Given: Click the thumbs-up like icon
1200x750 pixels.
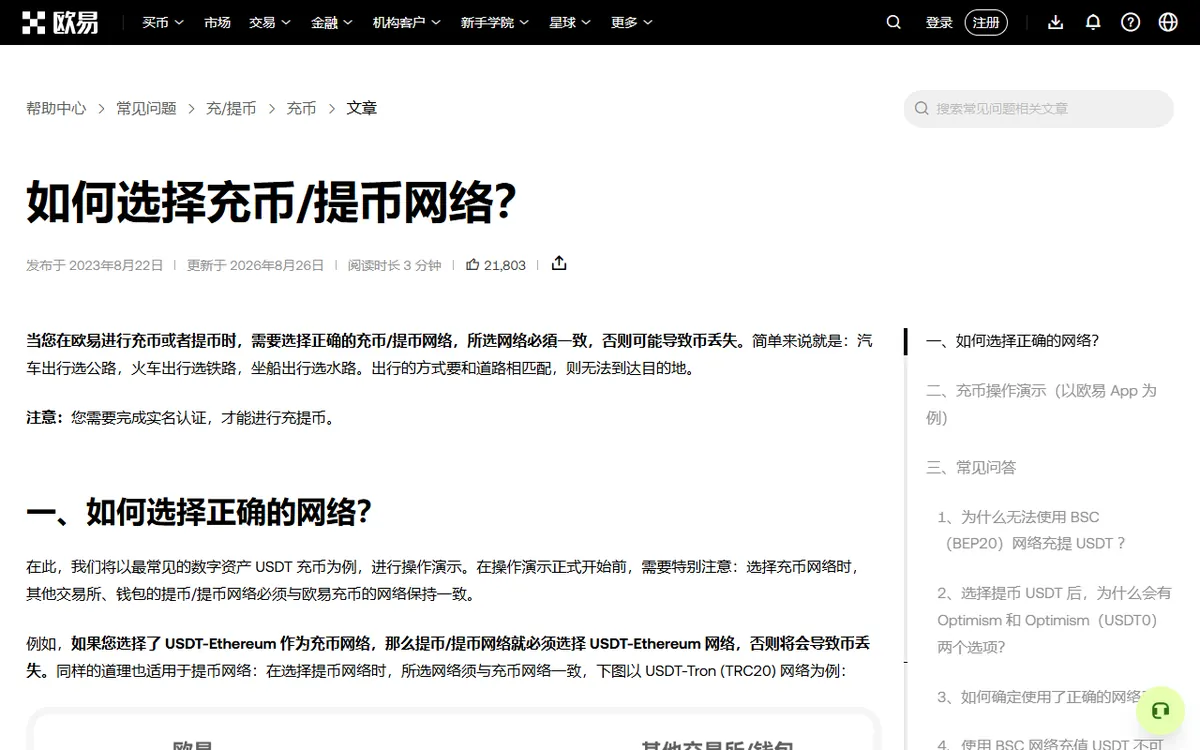Looking at the screenshot, I should tap(473, 265).
